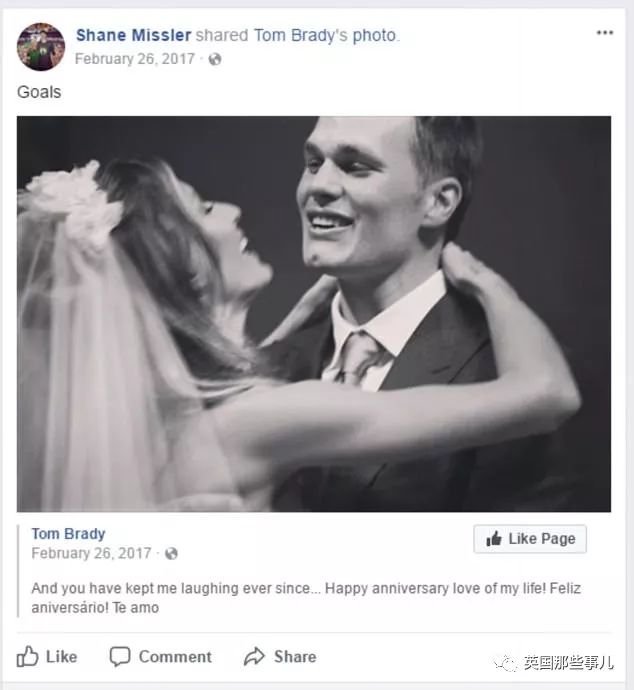The width and height of the screenshot is (634, 690).
Task: Follow the "Tom Brady's" link in post header
Action: pyautogui.click(x=302, y=36)
